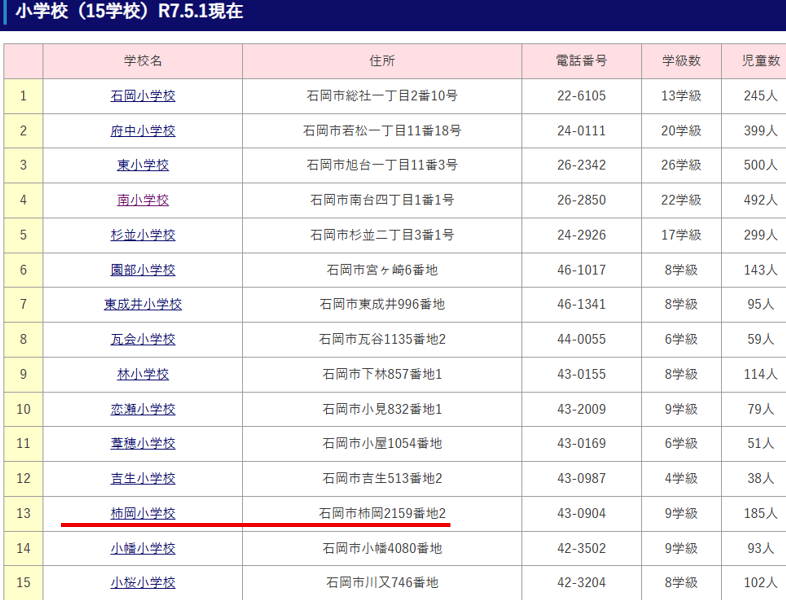Open the 瓦会小学校 link
The image size is (786, 600).
coord(143,339)
